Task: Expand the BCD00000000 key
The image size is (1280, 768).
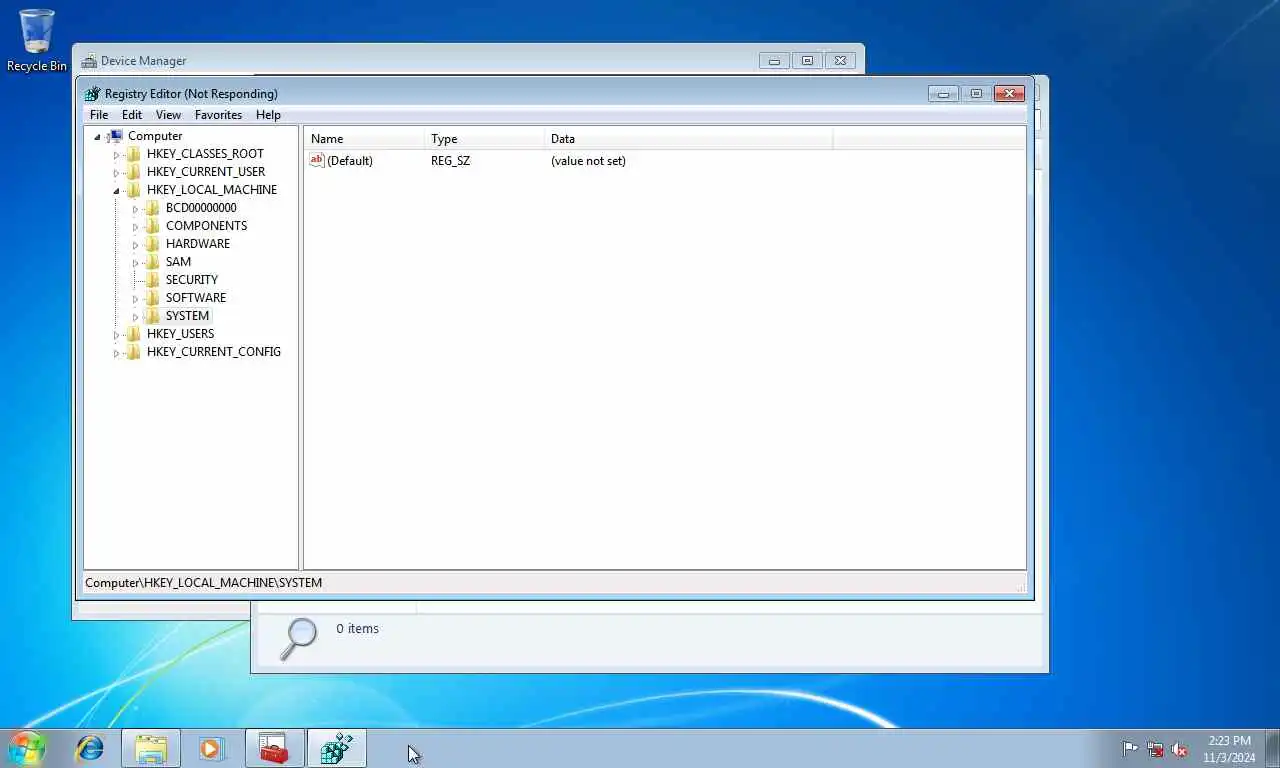Action: click(x=135, y=209)
